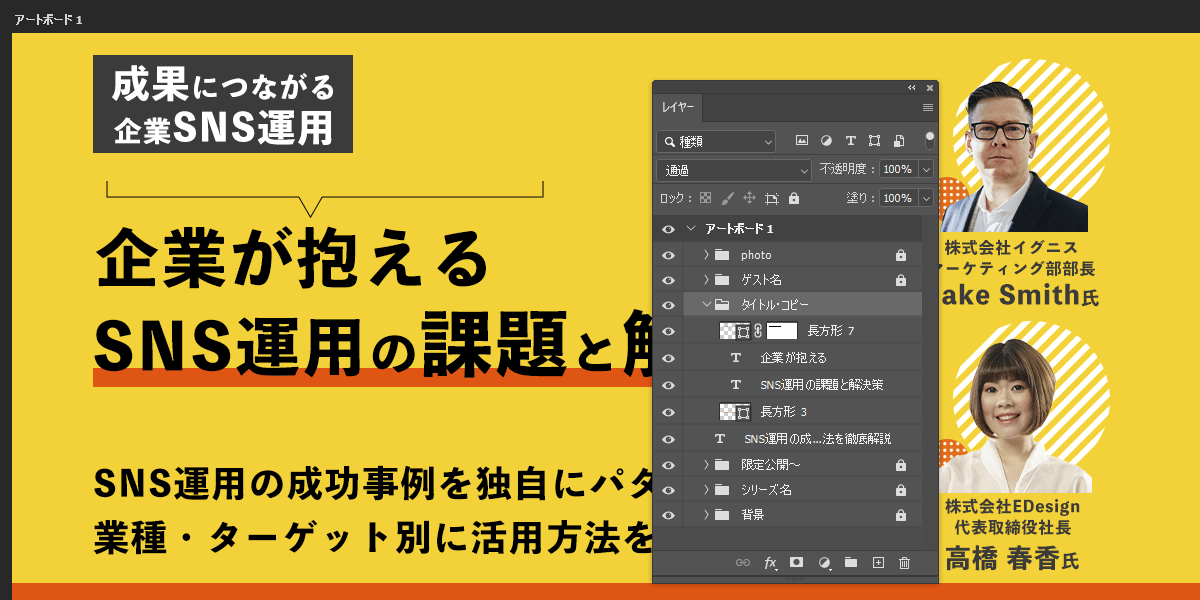The height and width of the screenshot is (600, 1200).
Task: Open the 塗り fill arrow dropdown
Action: click(x=926, y=198)
